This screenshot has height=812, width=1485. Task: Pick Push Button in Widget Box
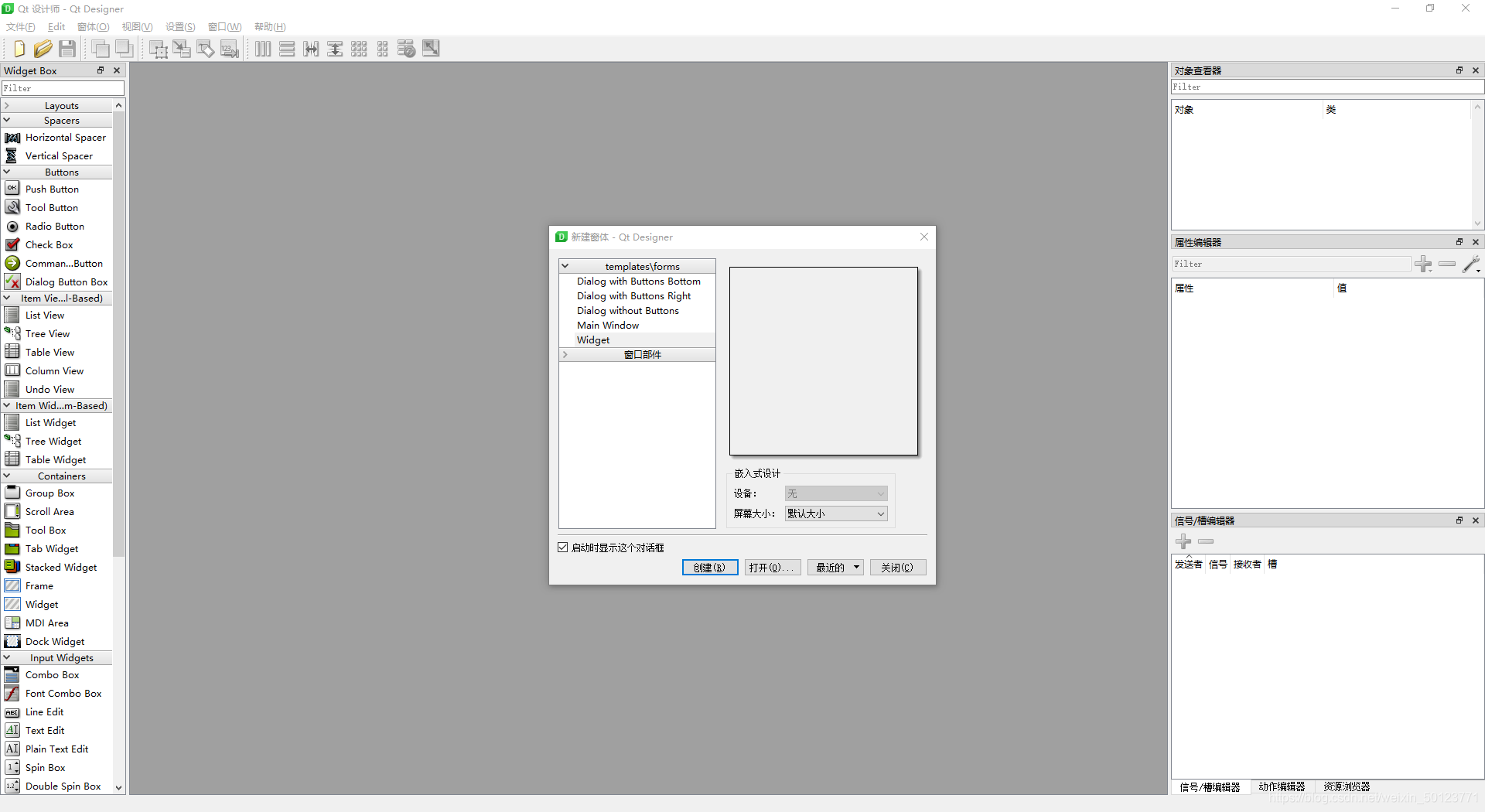52,189
